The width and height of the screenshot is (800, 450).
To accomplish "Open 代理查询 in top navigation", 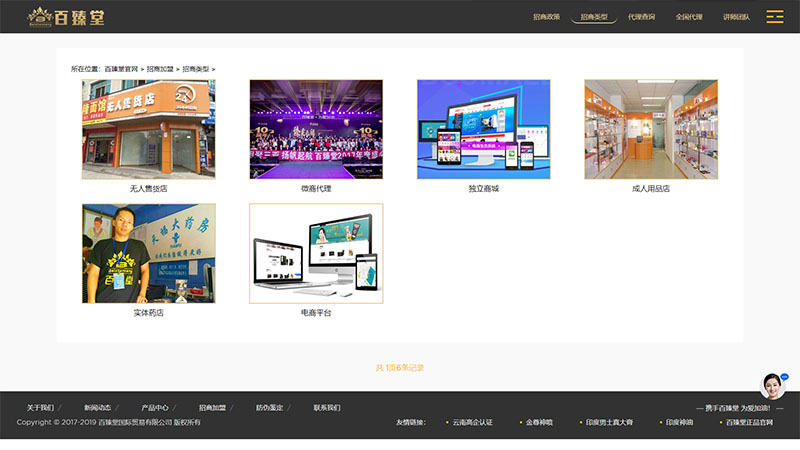I will click(641, 17).
